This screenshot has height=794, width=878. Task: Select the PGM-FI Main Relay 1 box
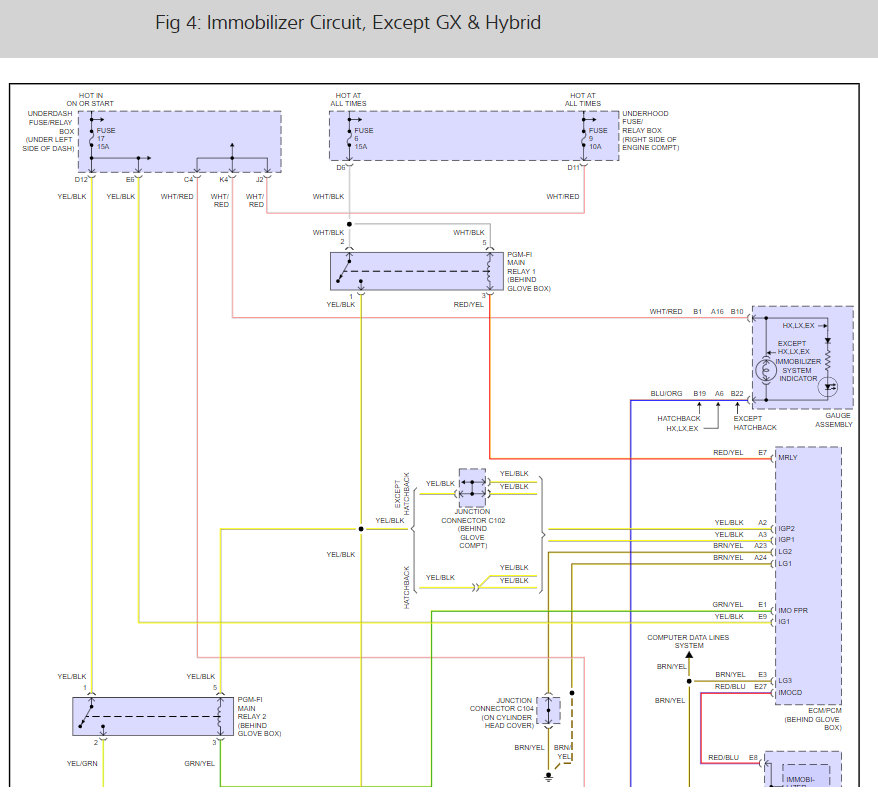[416, 270]
